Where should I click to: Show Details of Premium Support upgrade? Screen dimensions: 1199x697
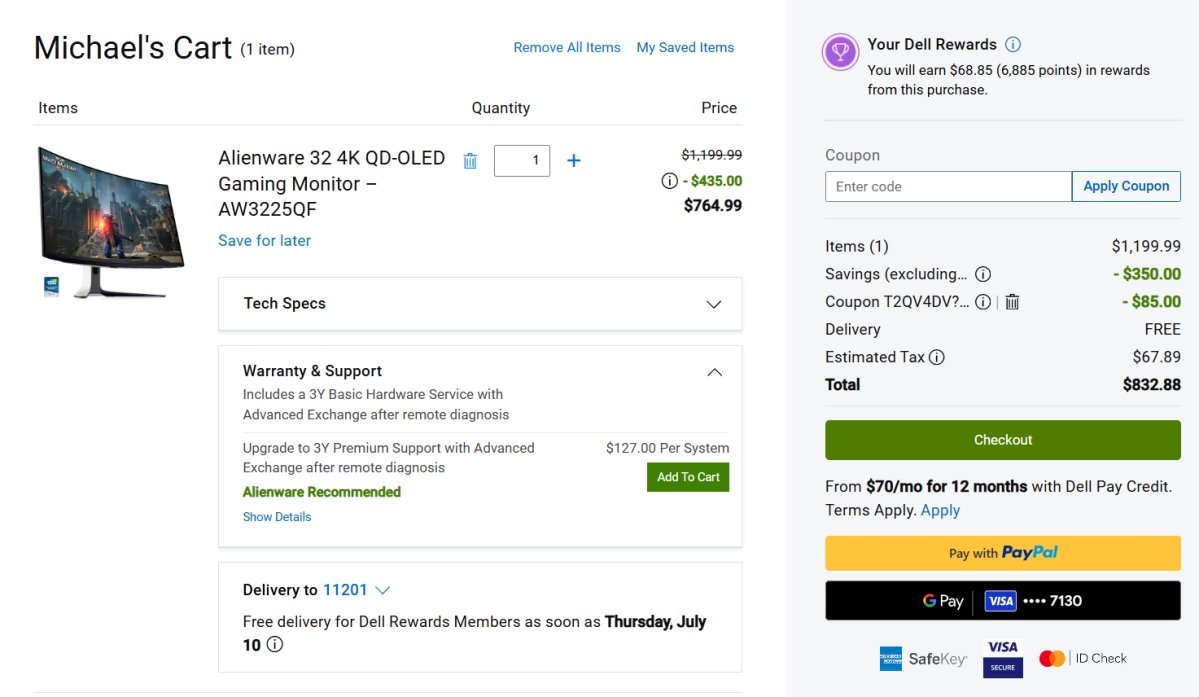[x=277, y=517]
